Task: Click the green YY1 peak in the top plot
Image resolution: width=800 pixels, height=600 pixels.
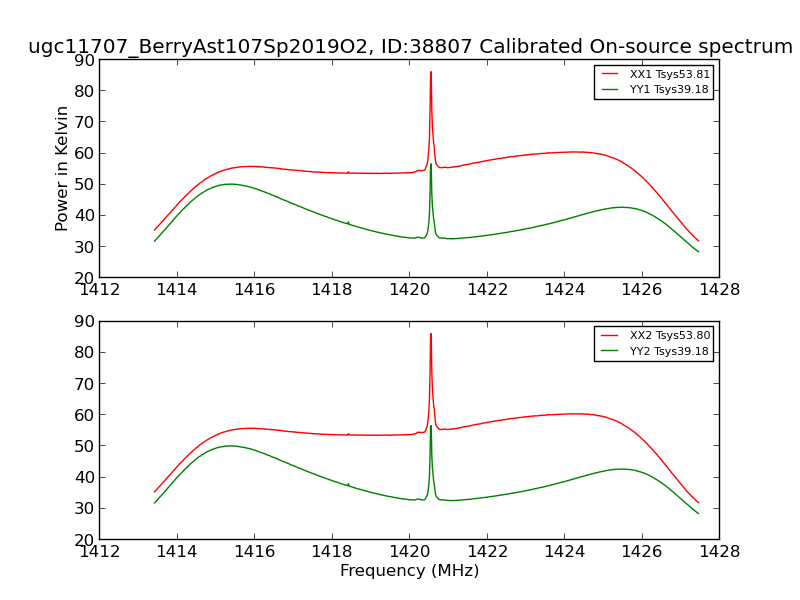Action: pyautogui.click(x=431, y=165)
